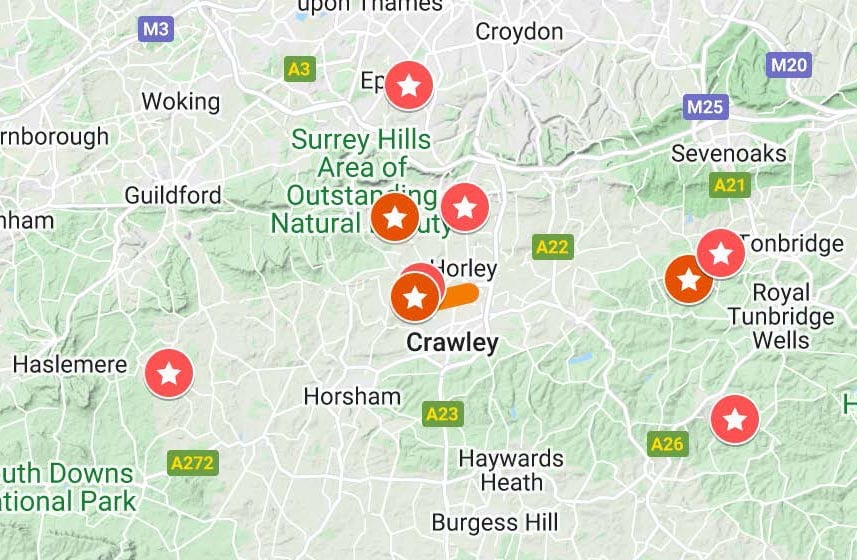Click the red star marker beside Tonbridge

point(721,254)
